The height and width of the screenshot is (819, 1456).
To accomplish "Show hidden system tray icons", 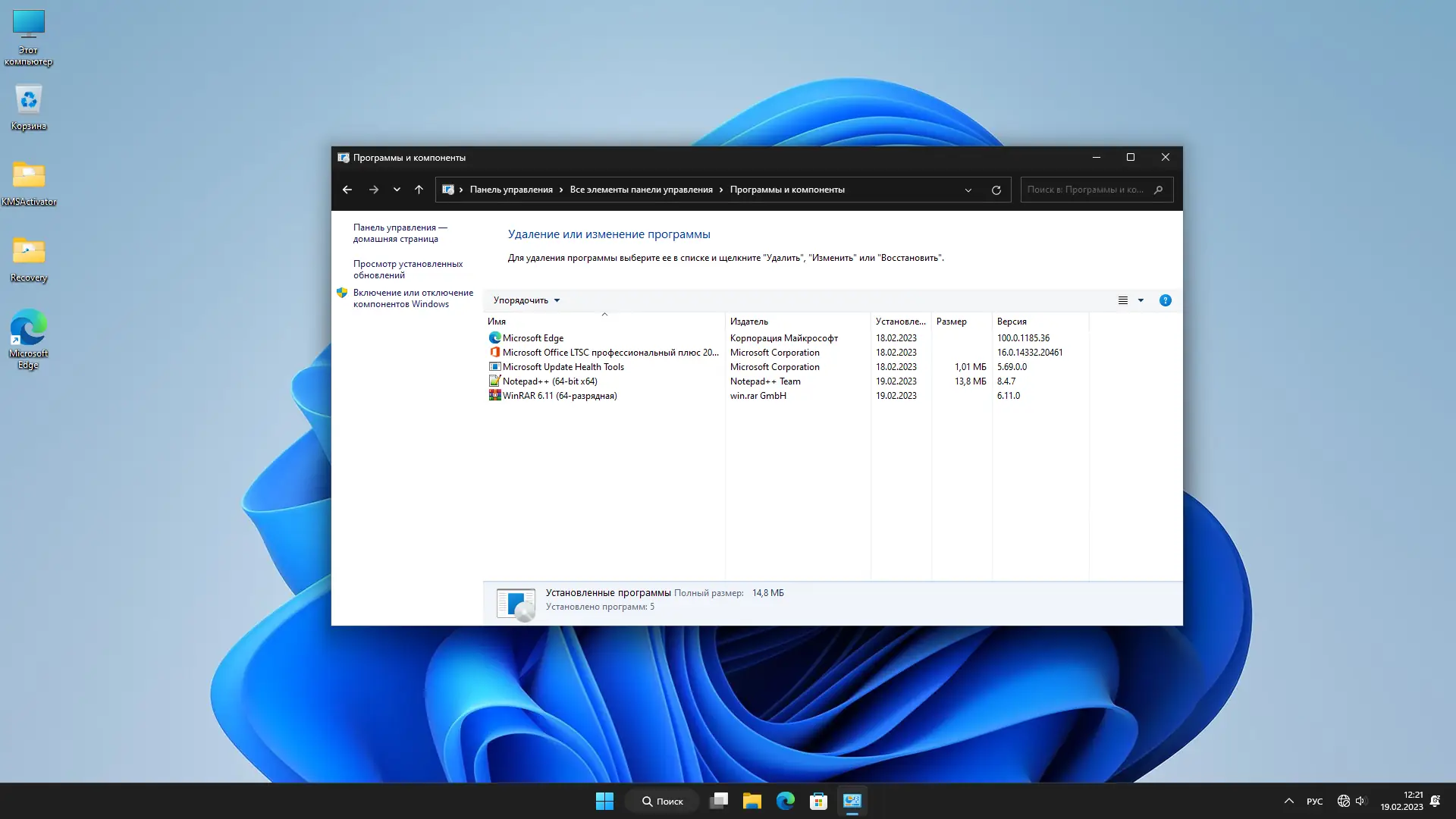I will (1288, 801).
